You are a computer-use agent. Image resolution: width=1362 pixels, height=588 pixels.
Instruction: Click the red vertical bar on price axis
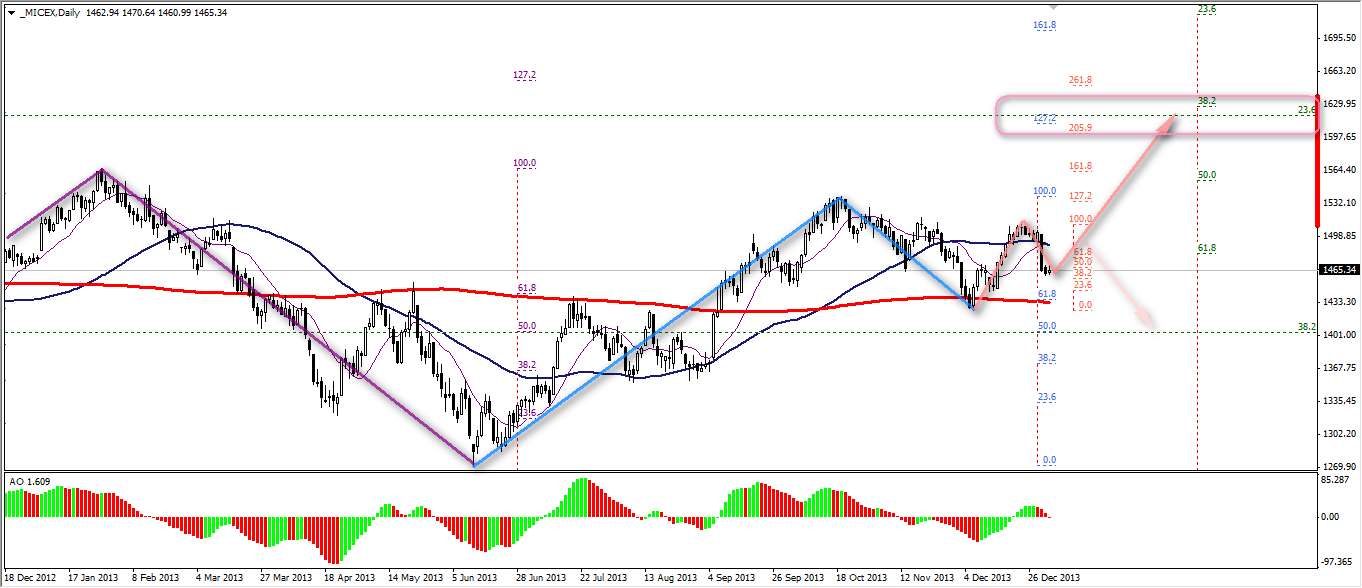click(x=1317, y=160)
